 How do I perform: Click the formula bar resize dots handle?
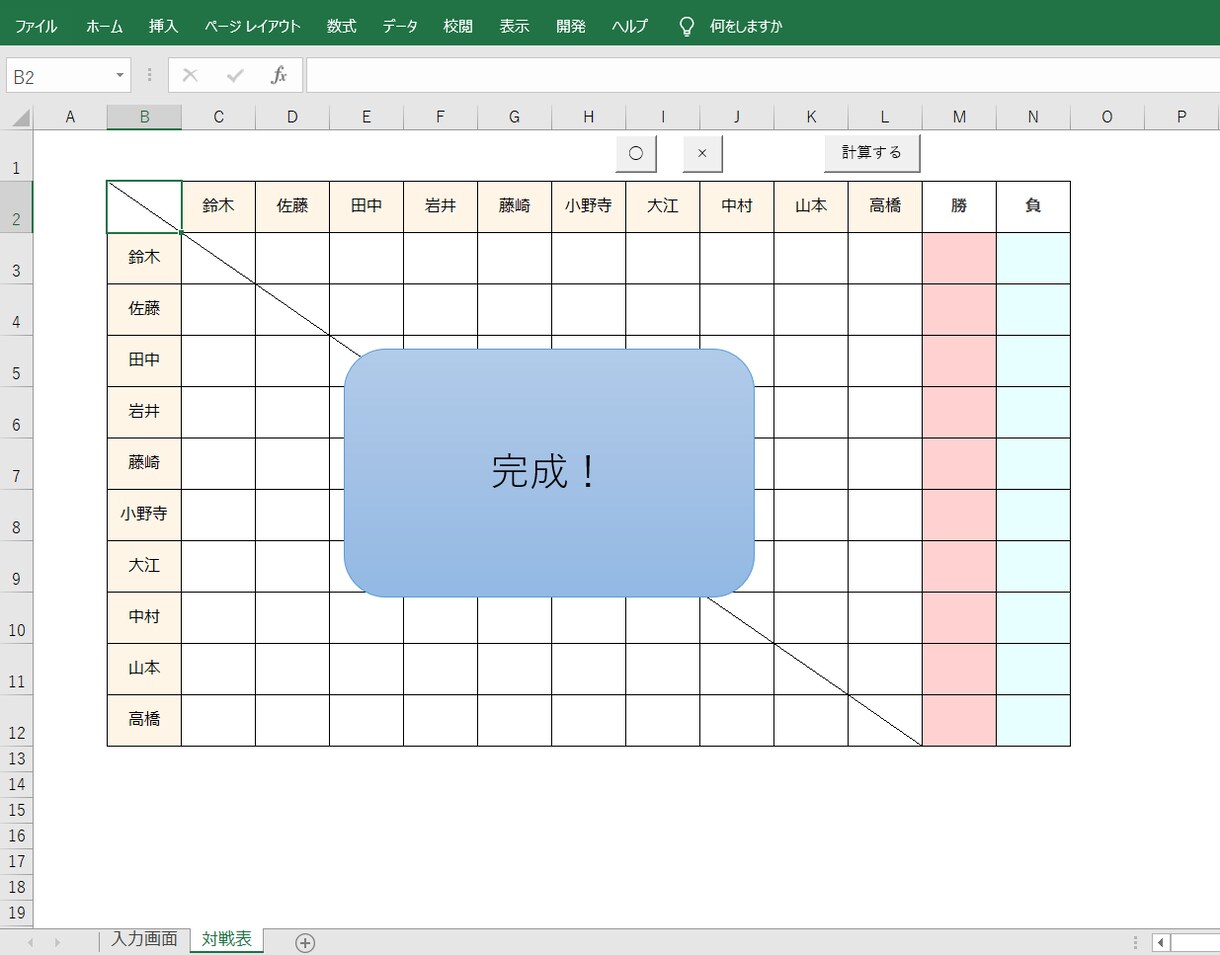coord(150,75)
